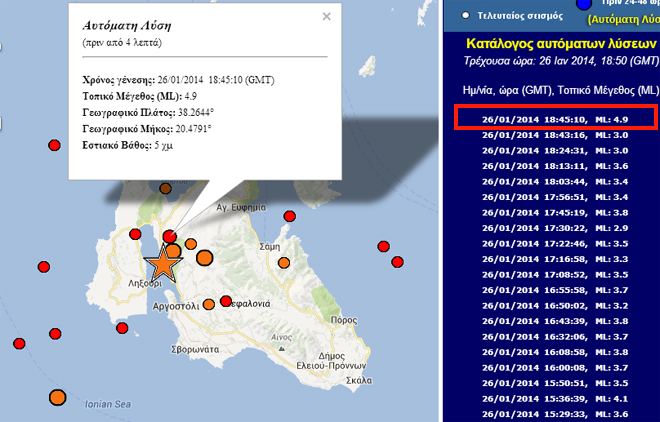Select the 18:43:16 ML 3.0 catalog entry

(554, 134)
